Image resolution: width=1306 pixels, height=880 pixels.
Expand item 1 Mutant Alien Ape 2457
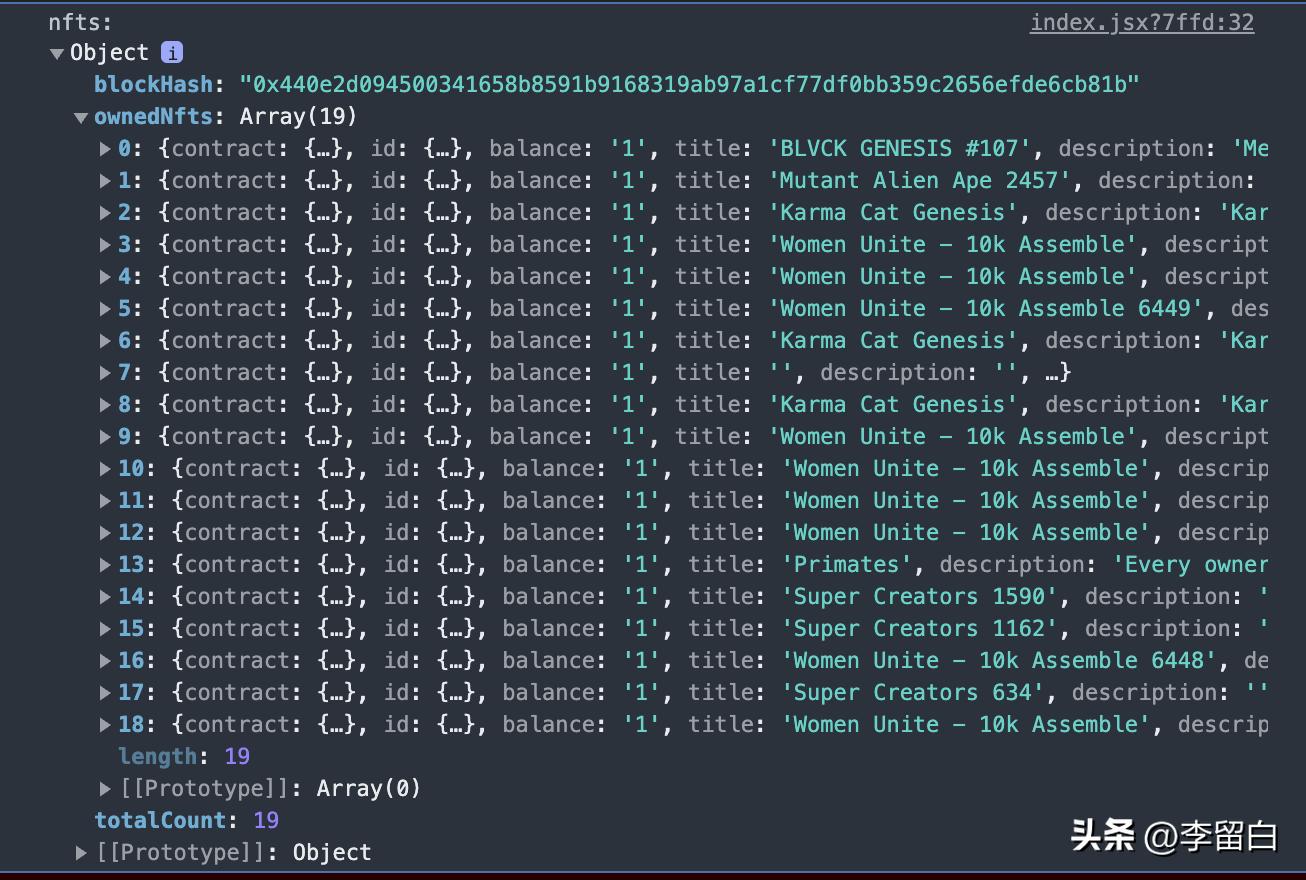pos(105,181)
